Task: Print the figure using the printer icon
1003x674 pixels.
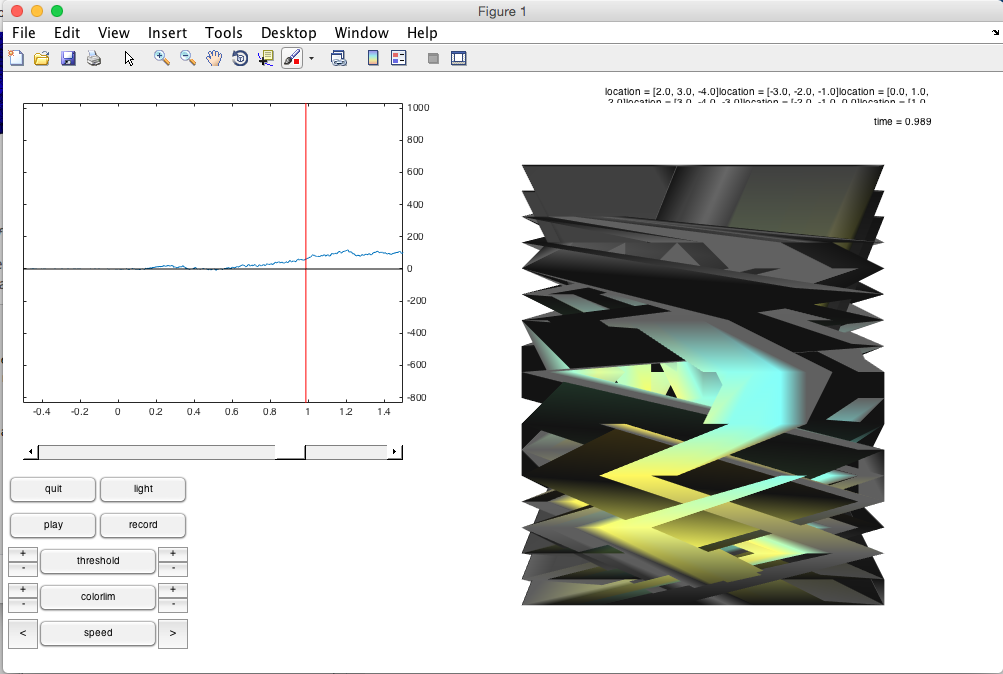Action: [x=94, y=58]
